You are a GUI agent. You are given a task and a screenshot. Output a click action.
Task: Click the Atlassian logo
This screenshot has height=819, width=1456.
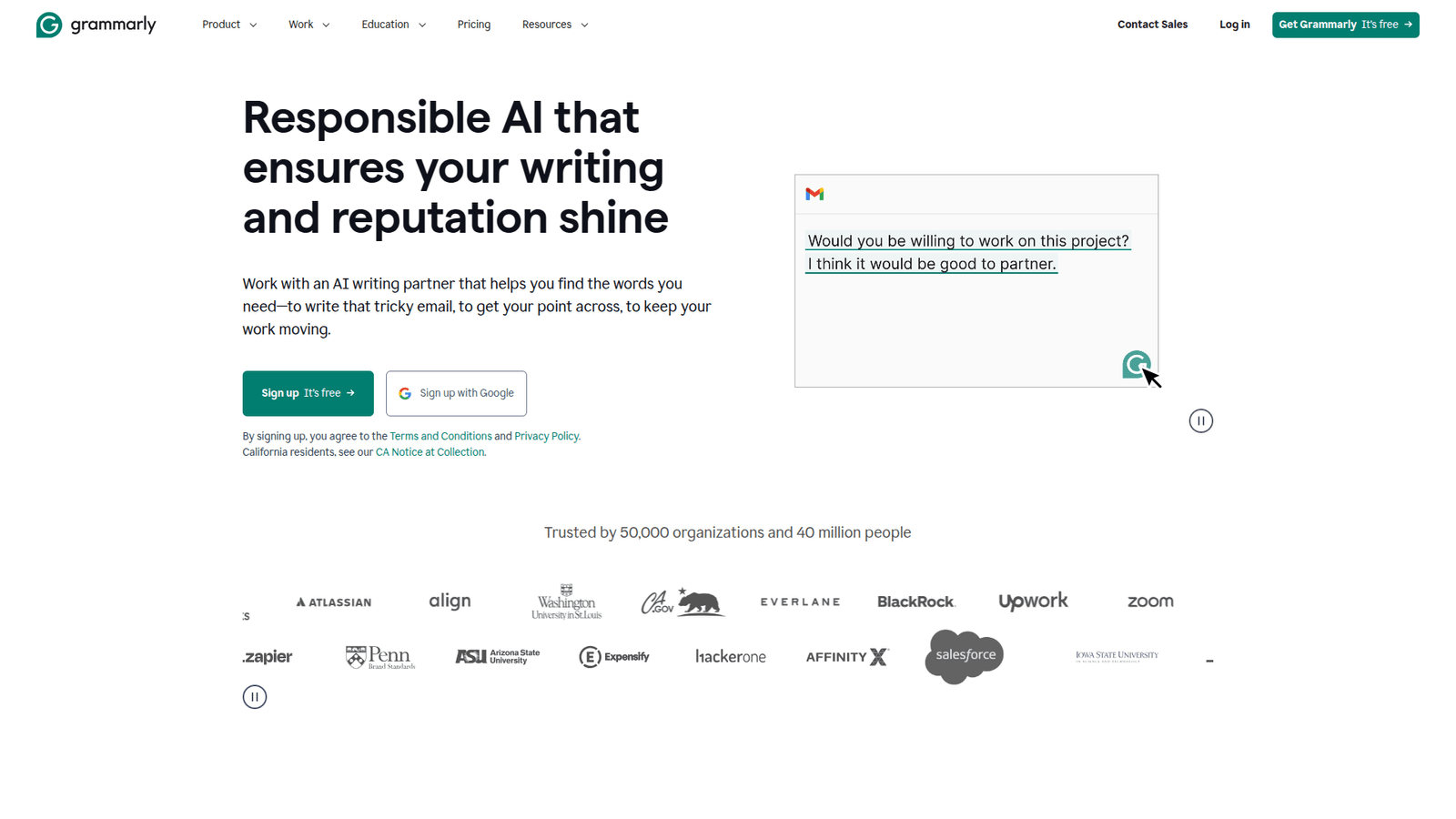[334, 602]
